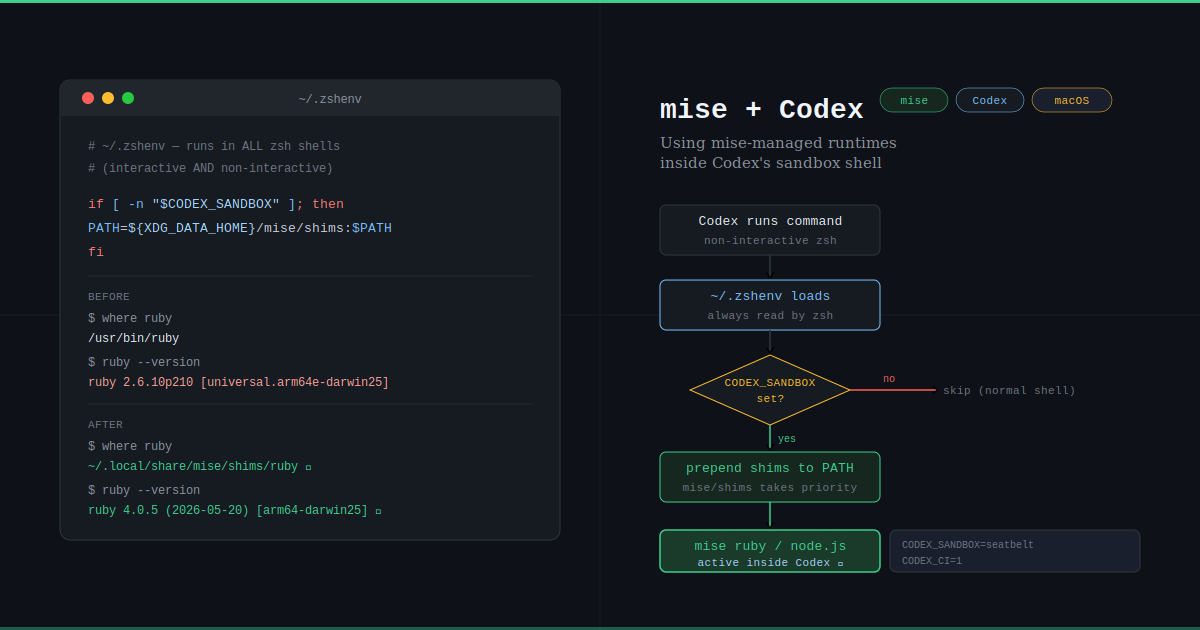The width and height of the screenshot is (1200, 630).
Task: Click '$ where ruby' under AFTER
Action: (x=130, y=446)
